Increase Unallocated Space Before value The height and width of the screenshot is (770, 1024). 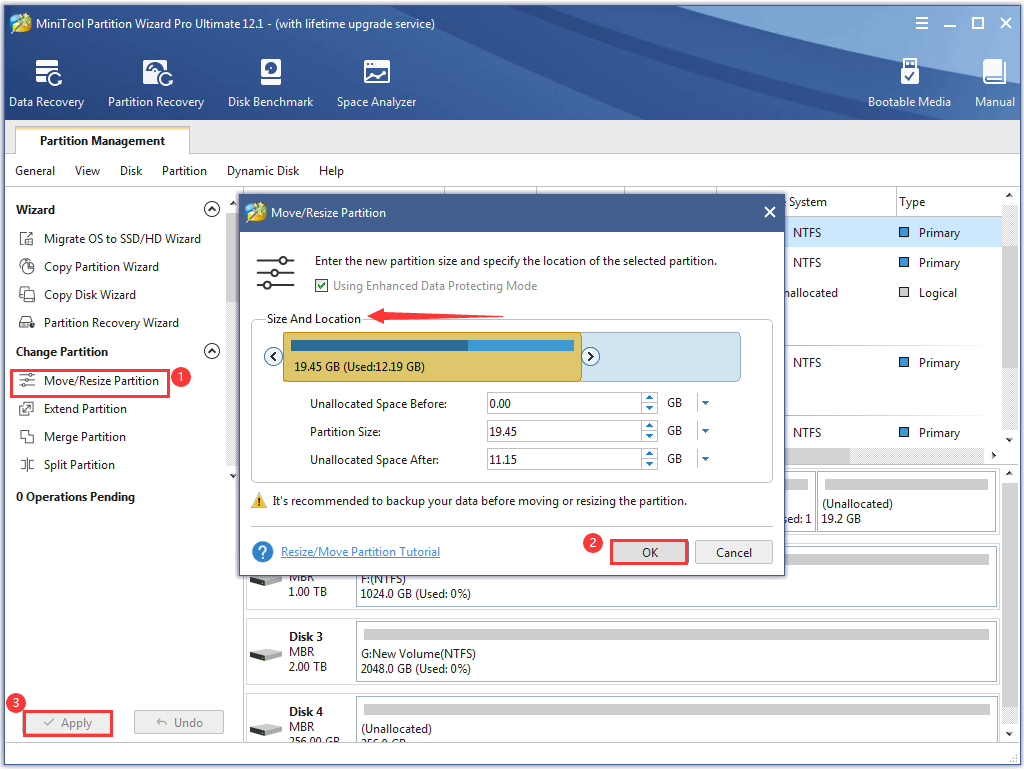click(x=649, y=398)
